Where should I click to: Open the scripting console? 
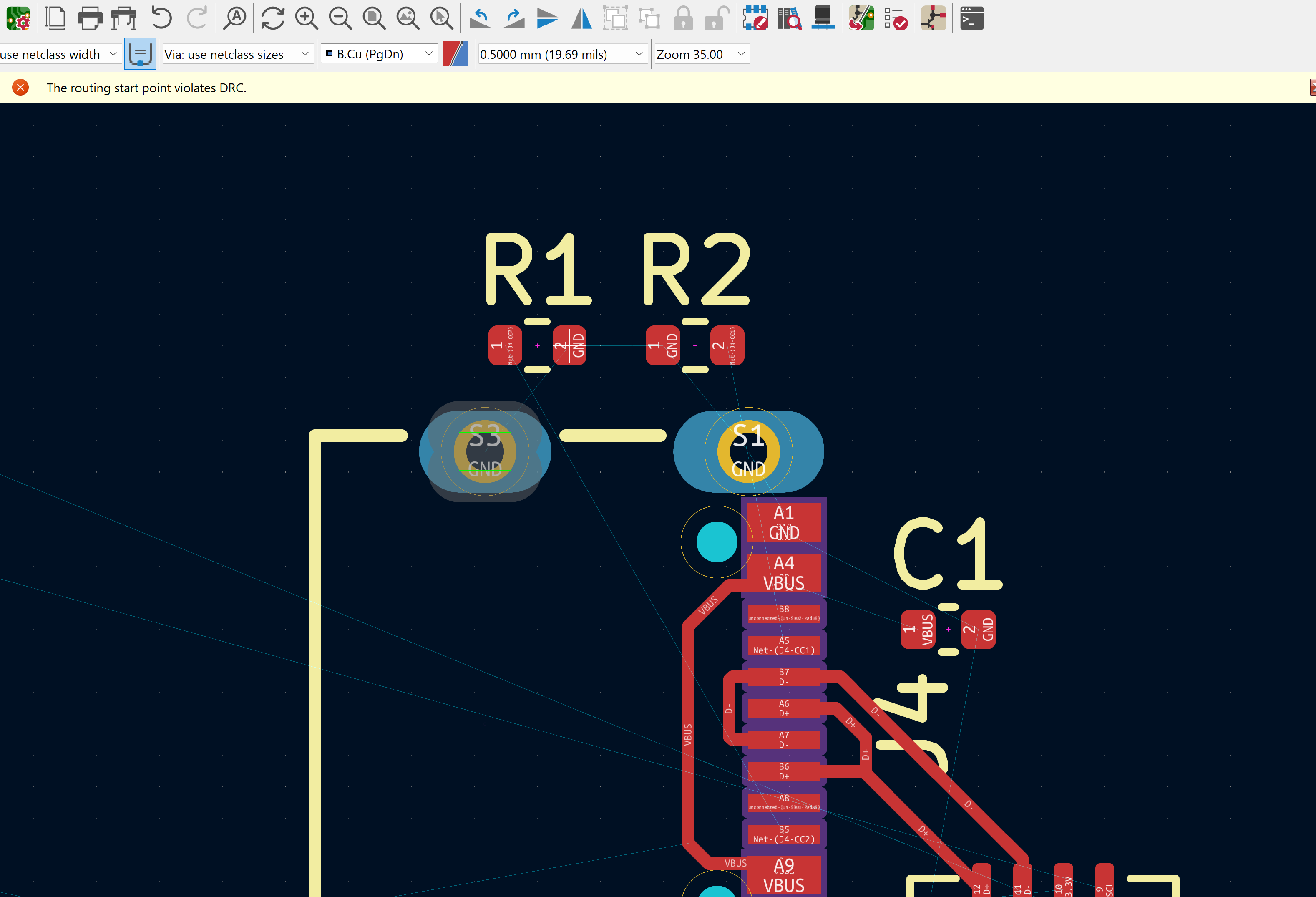972,19
